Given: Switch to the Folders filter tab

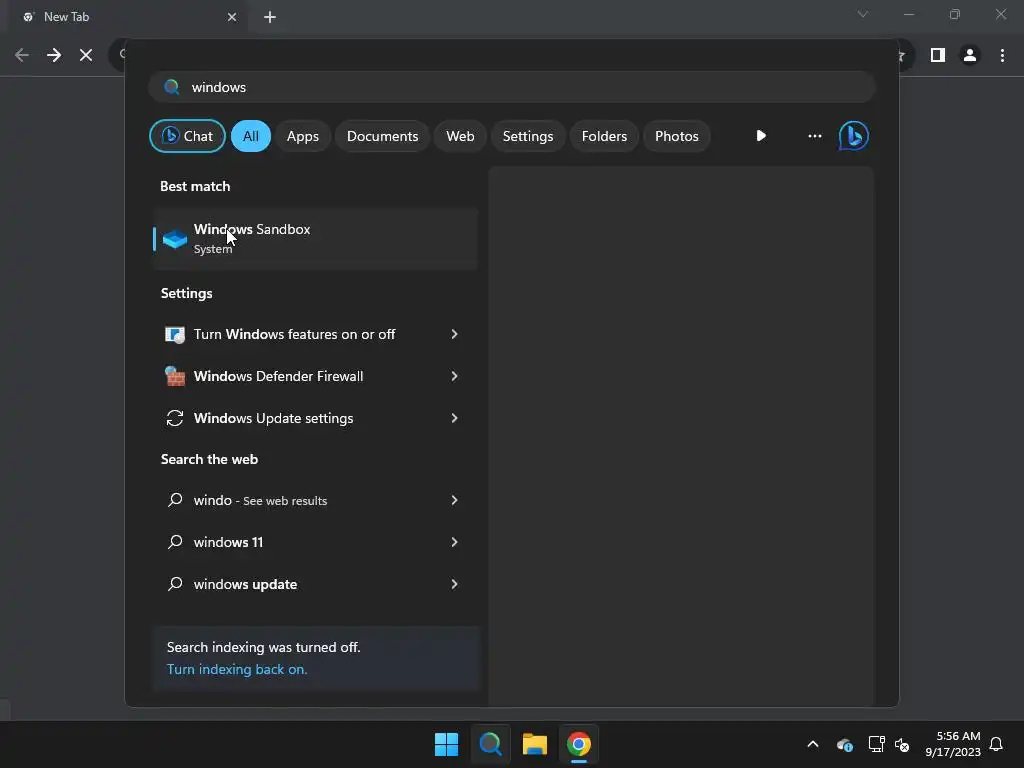Looking at the screenshot, I should click(x=604, y=136).
